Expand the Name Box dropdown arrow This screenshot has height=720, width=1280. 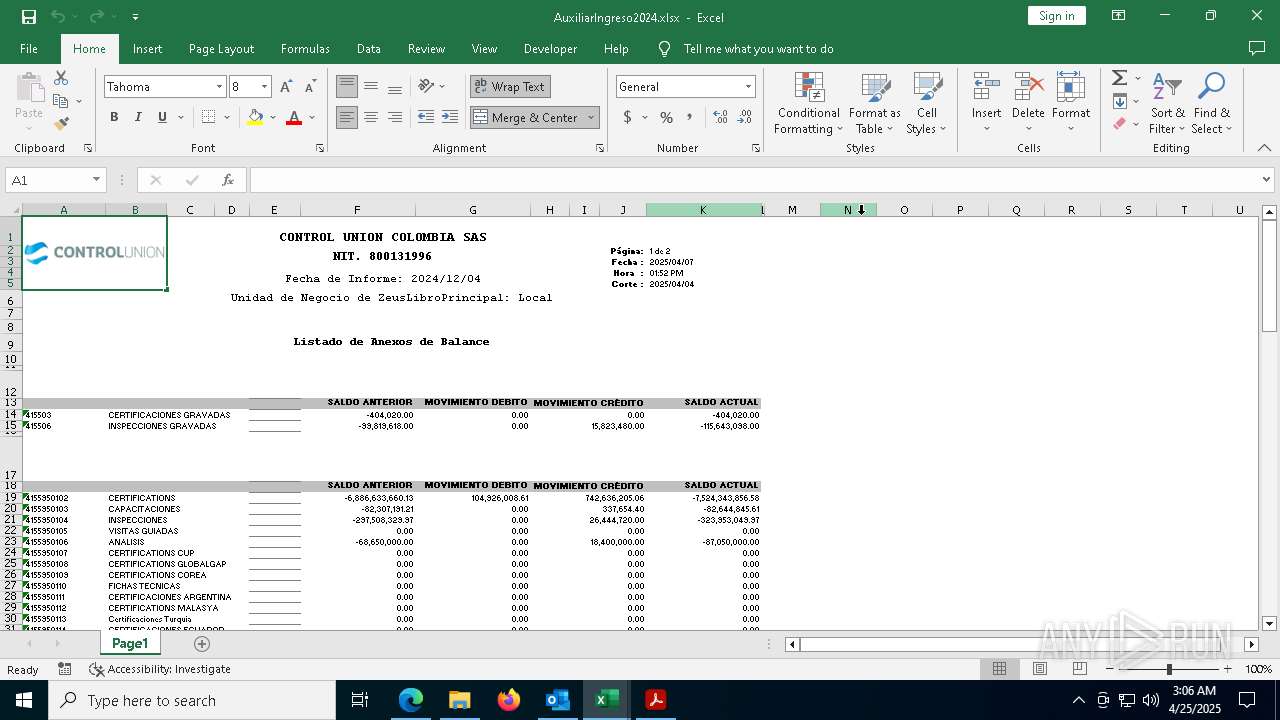tap(96, 180)
